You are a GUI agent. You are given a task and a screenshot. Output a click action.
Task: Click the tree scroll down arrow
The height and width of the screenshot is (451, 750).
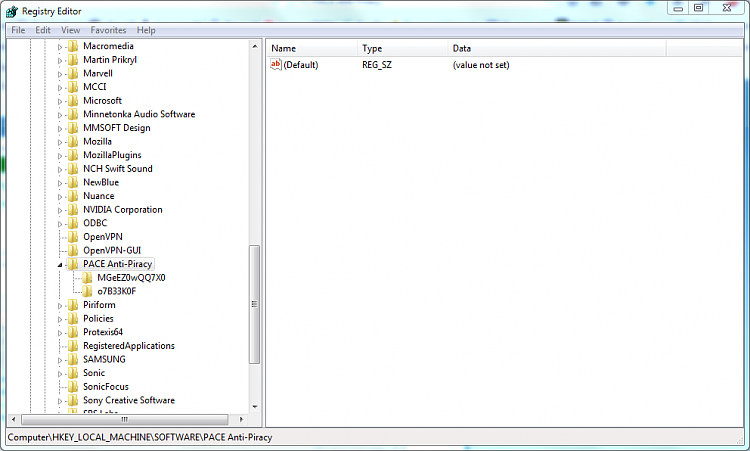point(254,407)
